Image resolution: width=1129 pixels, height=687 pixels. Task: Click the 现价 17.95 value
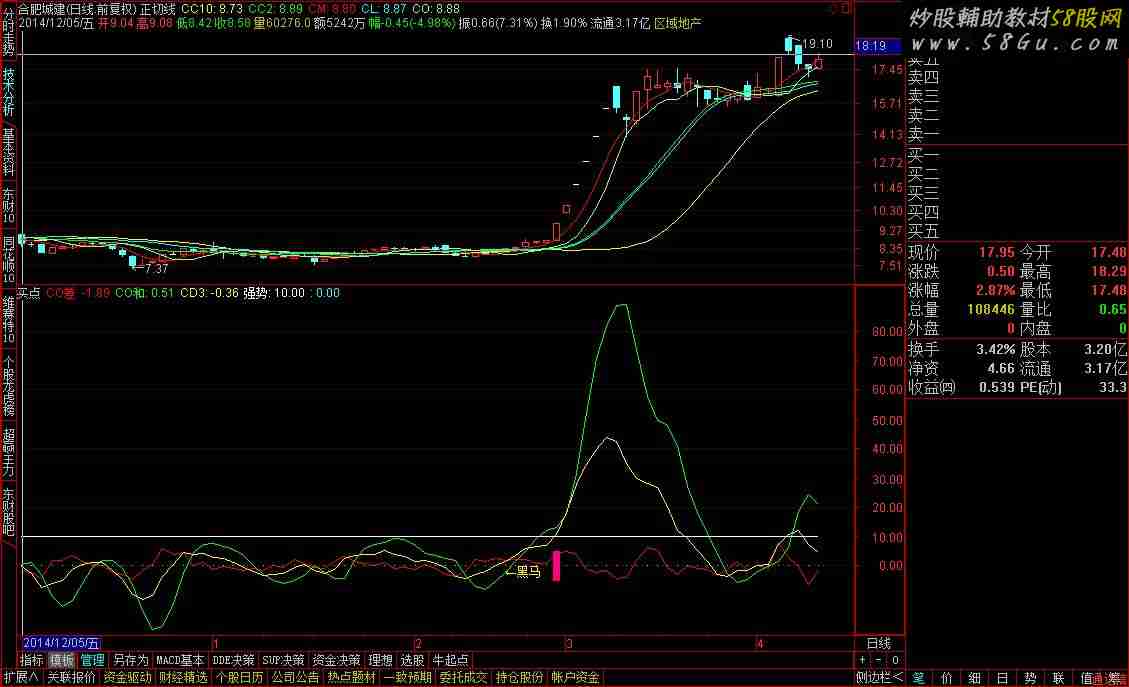click(x=997, y=253)
